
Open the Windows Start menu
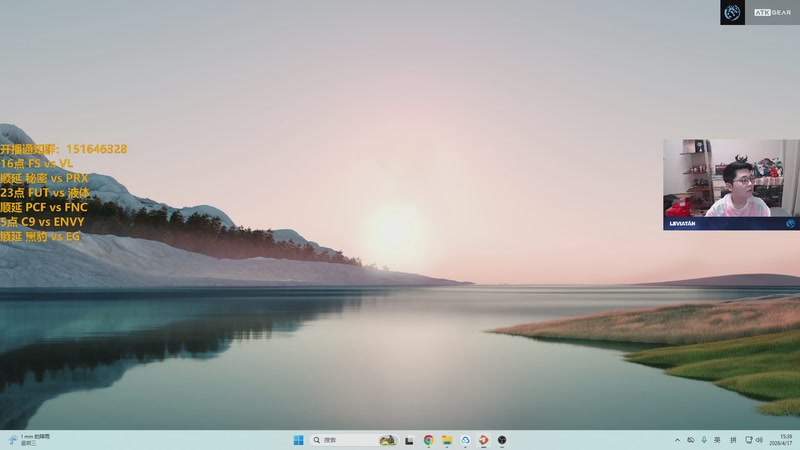point(298,440)
